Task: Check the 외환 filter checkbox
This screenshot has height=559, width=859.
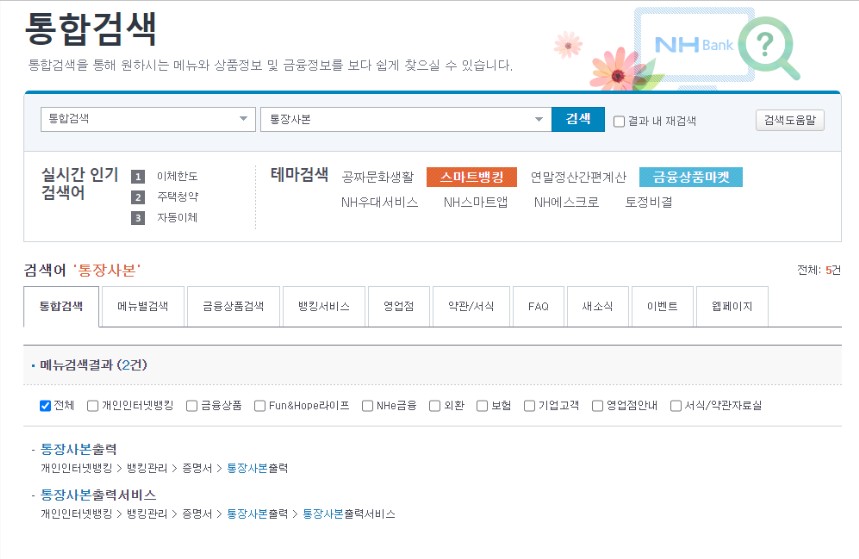Action: point(435,406)
